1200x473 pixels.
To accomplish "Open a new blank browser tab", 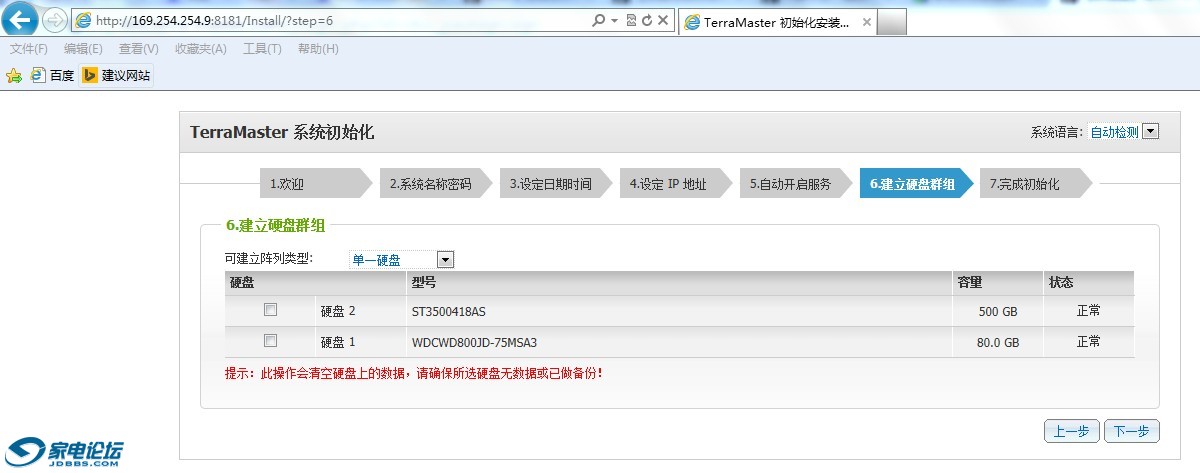I will click(x=892, y=22).
